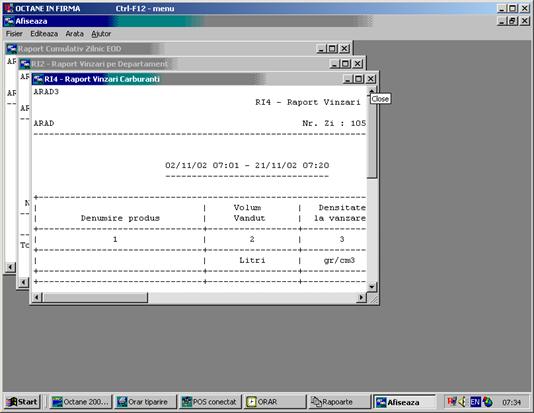Viewport: 534px width, 413px height.
Task: Maximize the RI2 Raport Vinzari pe Departament window
Action: pos(346,64)
